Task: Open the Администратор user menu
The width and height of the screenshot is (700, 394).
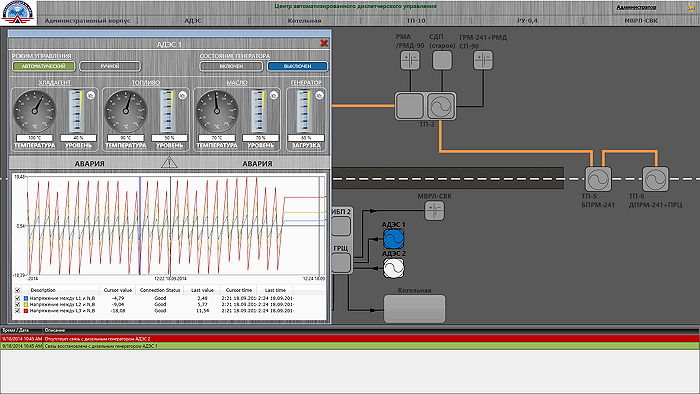Action: click(x=636, y=7)
